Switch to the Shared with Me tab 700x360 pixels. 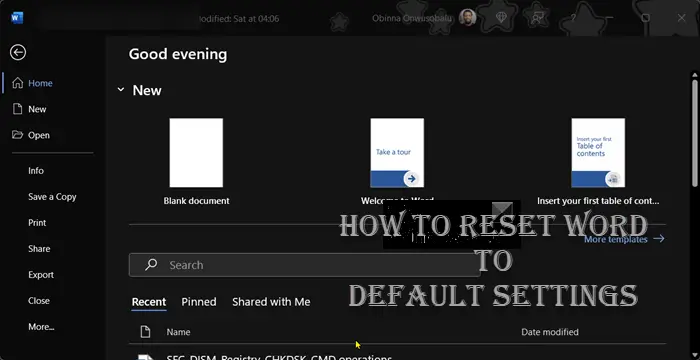[x=271, y=302]
